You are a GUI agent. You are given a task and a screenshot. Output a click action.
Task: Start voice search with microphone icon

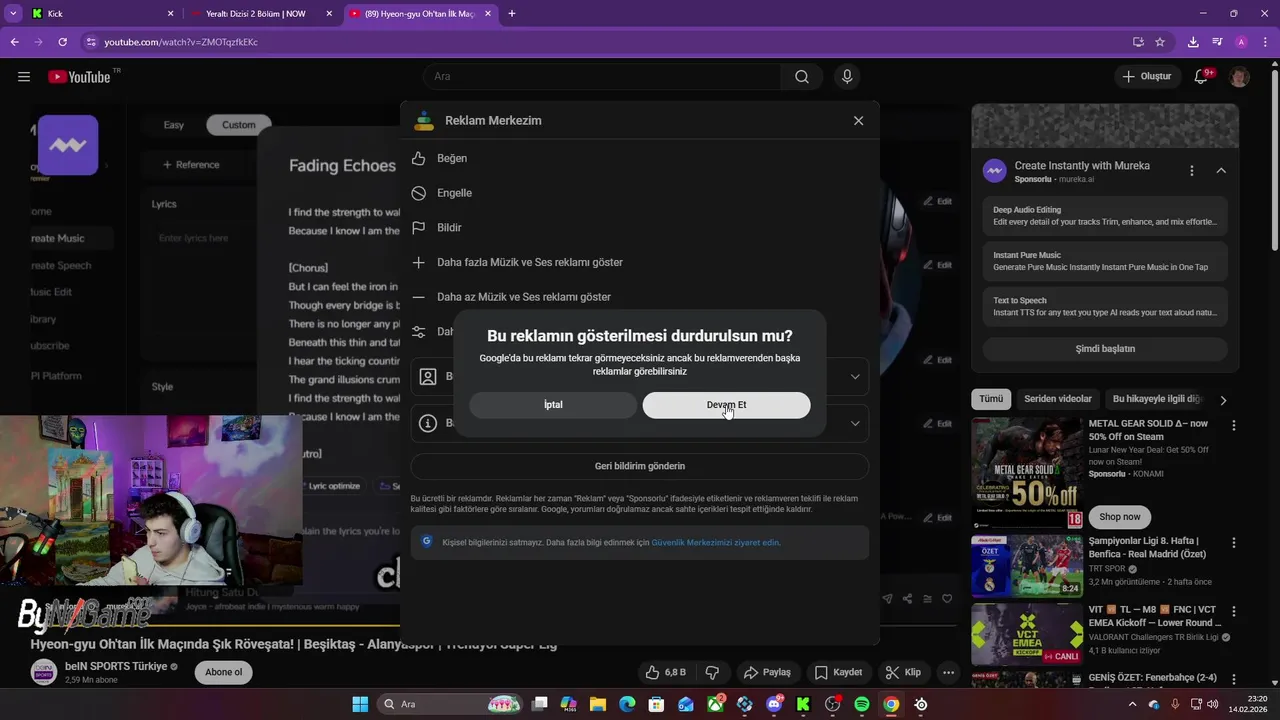(847, 77)
